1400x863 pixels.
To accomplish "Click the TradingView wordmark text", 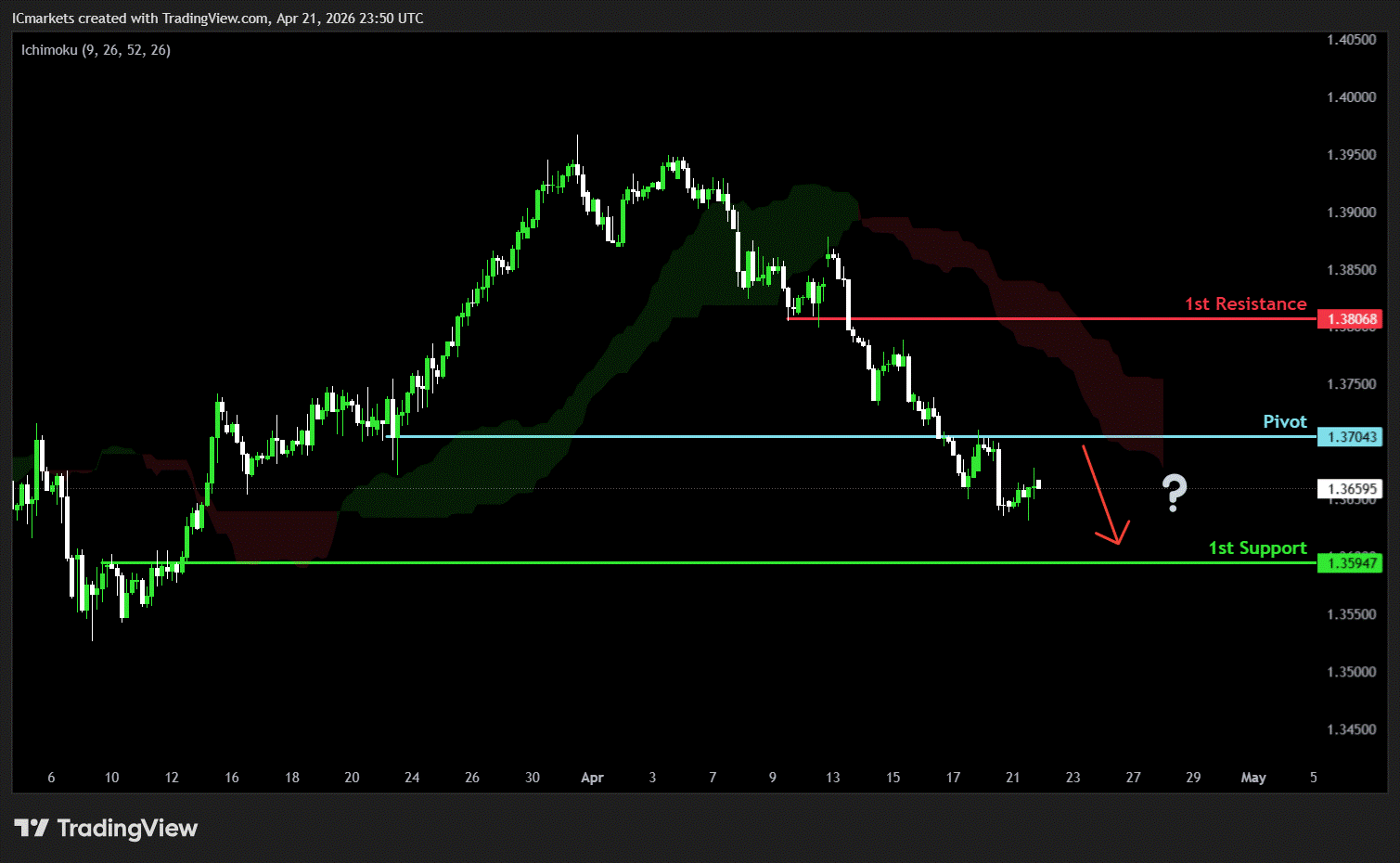I will pos(127,828).
